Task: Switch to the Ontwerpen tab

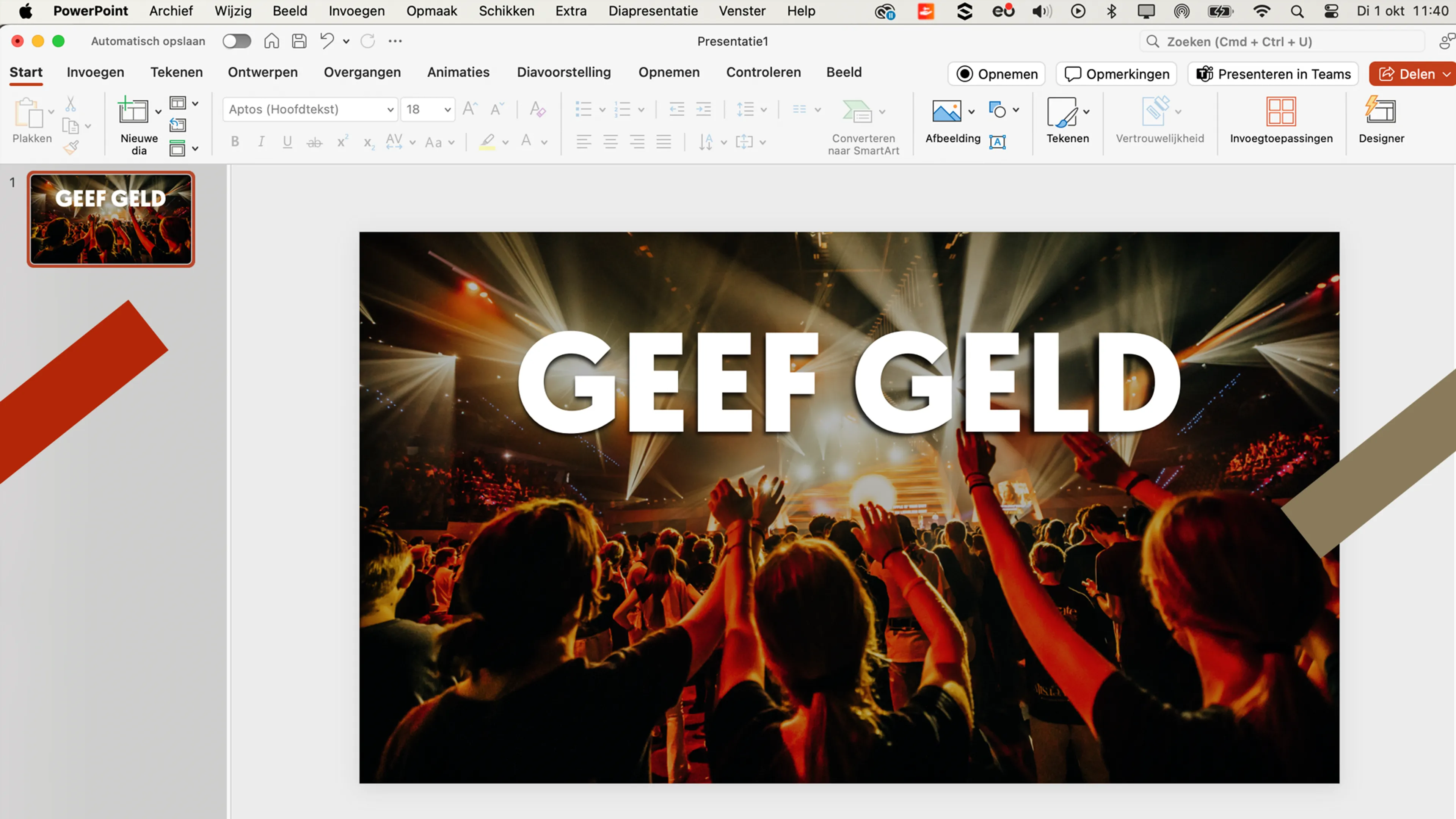Action: (x=262, y=72)
